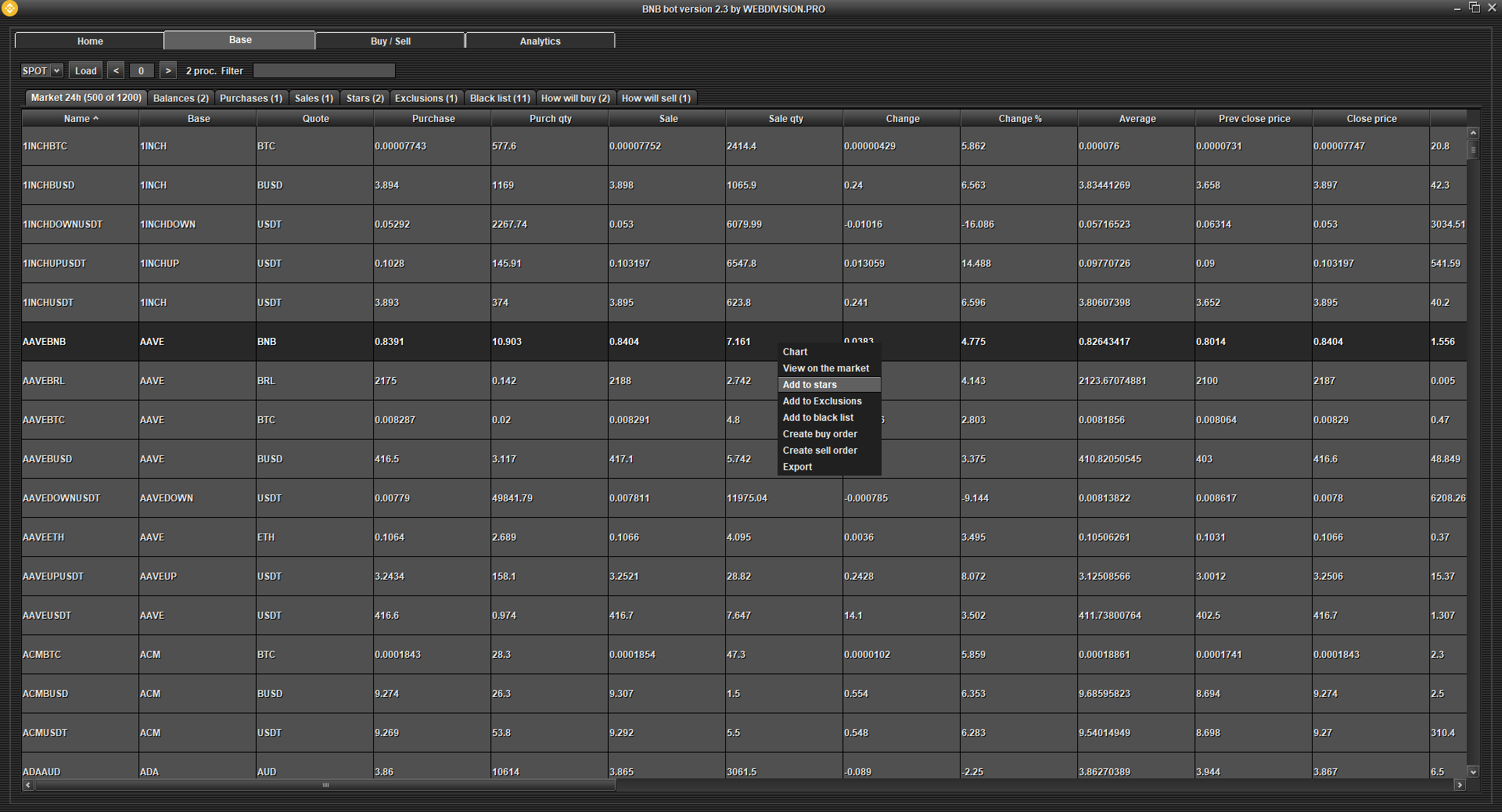1502x812 pixels.
Task: Sort by the Name column header
Action: point(80,119)
